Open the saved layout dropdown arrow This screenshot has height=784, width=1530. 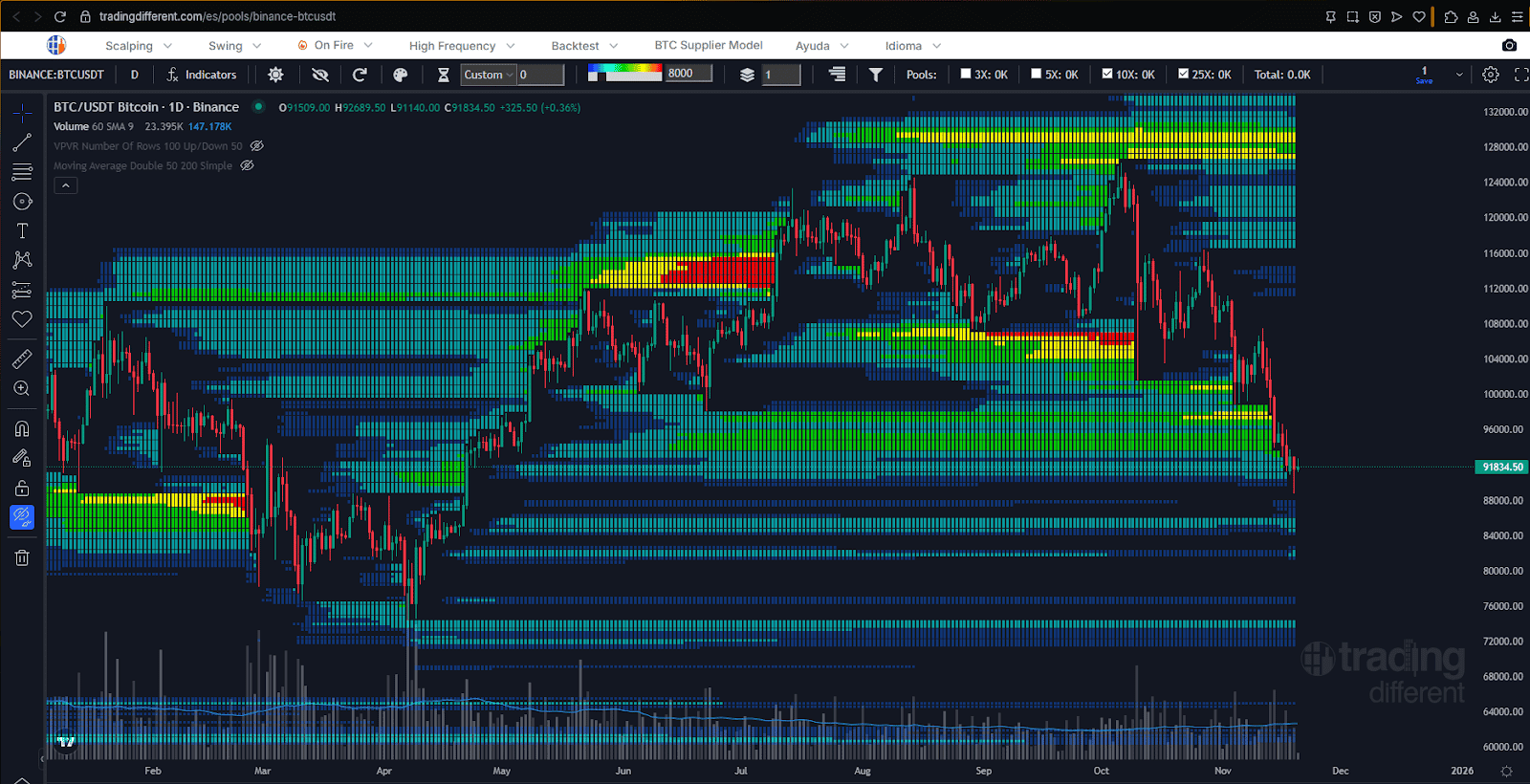[1459, 75]
